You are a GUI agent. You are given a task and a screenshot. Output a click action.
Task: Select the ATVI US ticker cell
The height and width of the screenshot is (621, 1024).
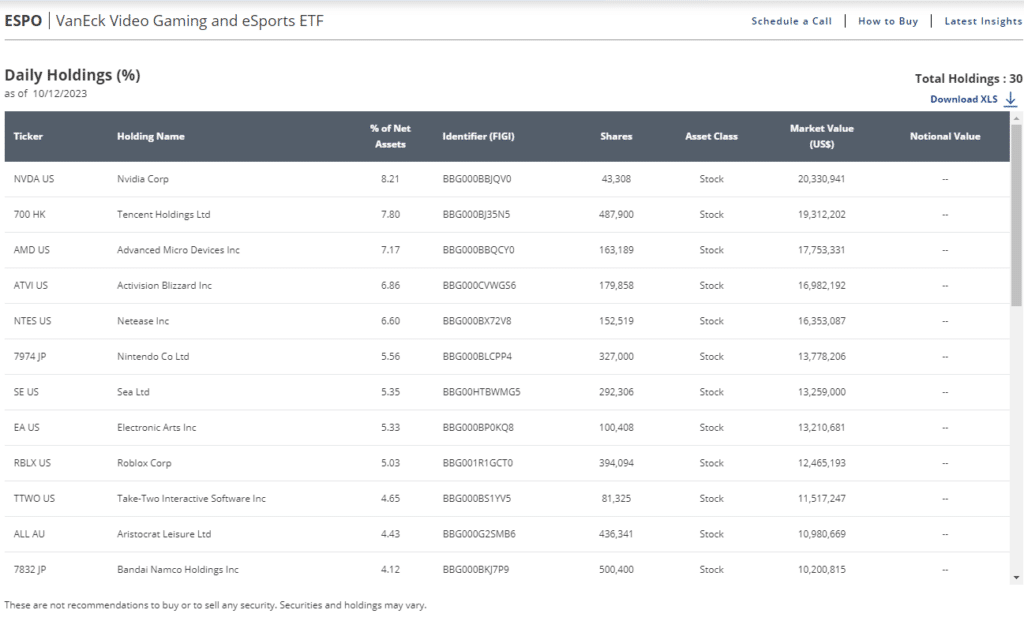pyautogui.click(x=31, y=285)
